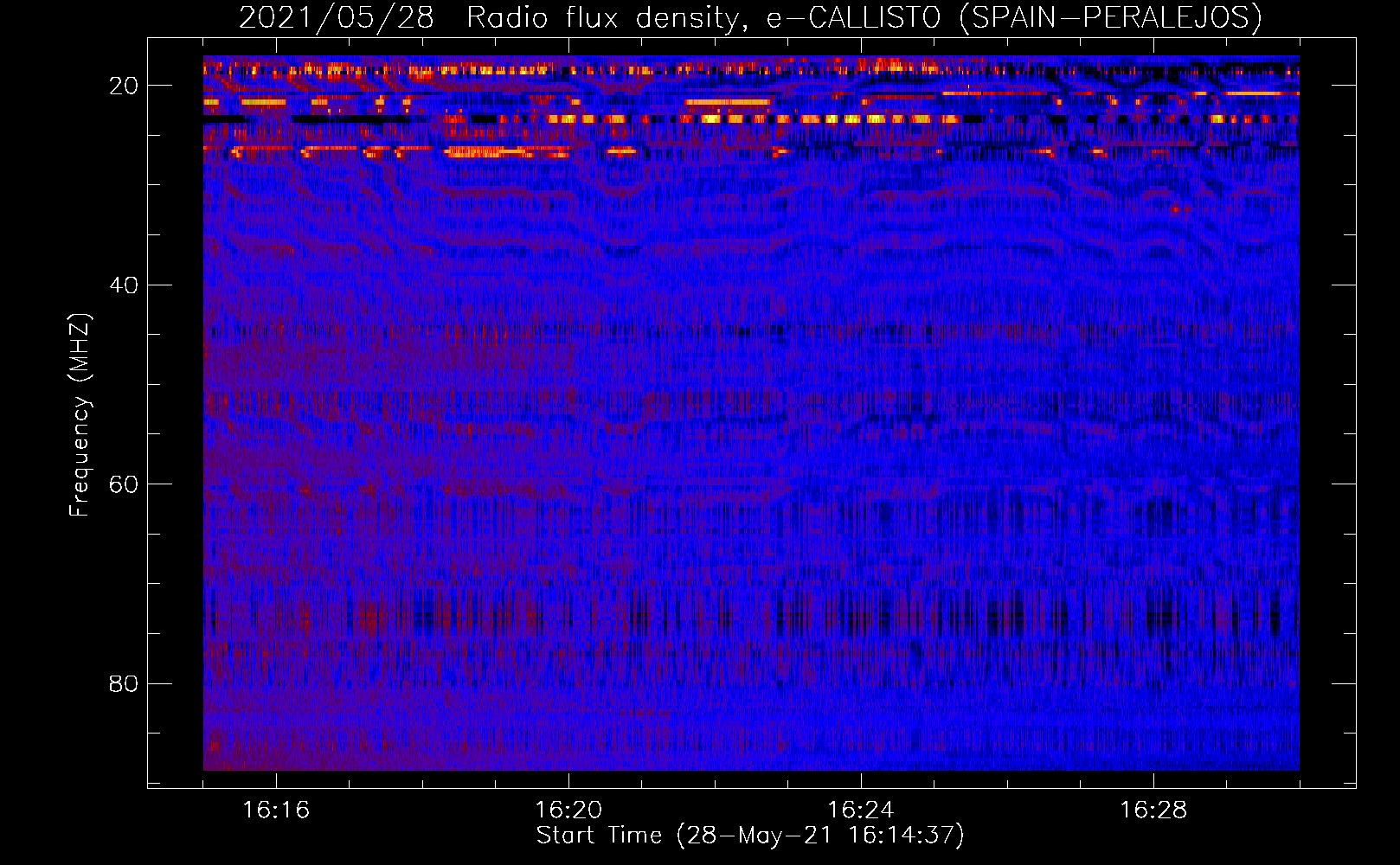Click the 20 MHz frequency tick label

[x=124, y=86]
